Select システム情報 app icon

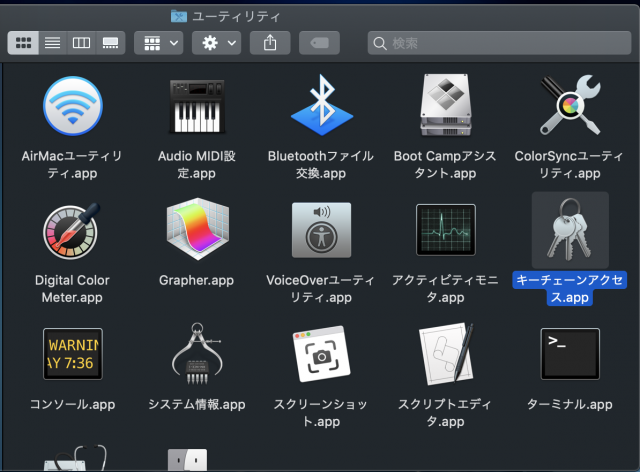(x=197, y=354)
